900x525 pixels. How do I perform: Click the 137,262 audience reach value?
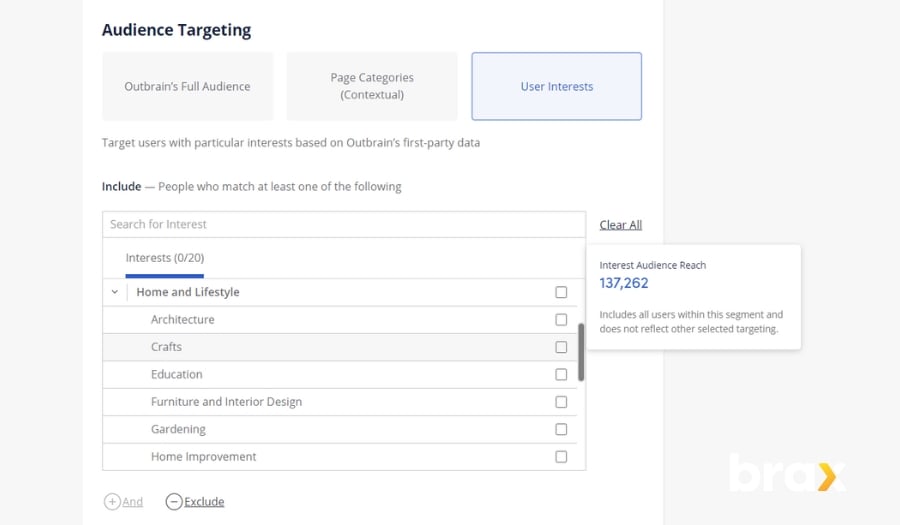[x=624, y=283]
